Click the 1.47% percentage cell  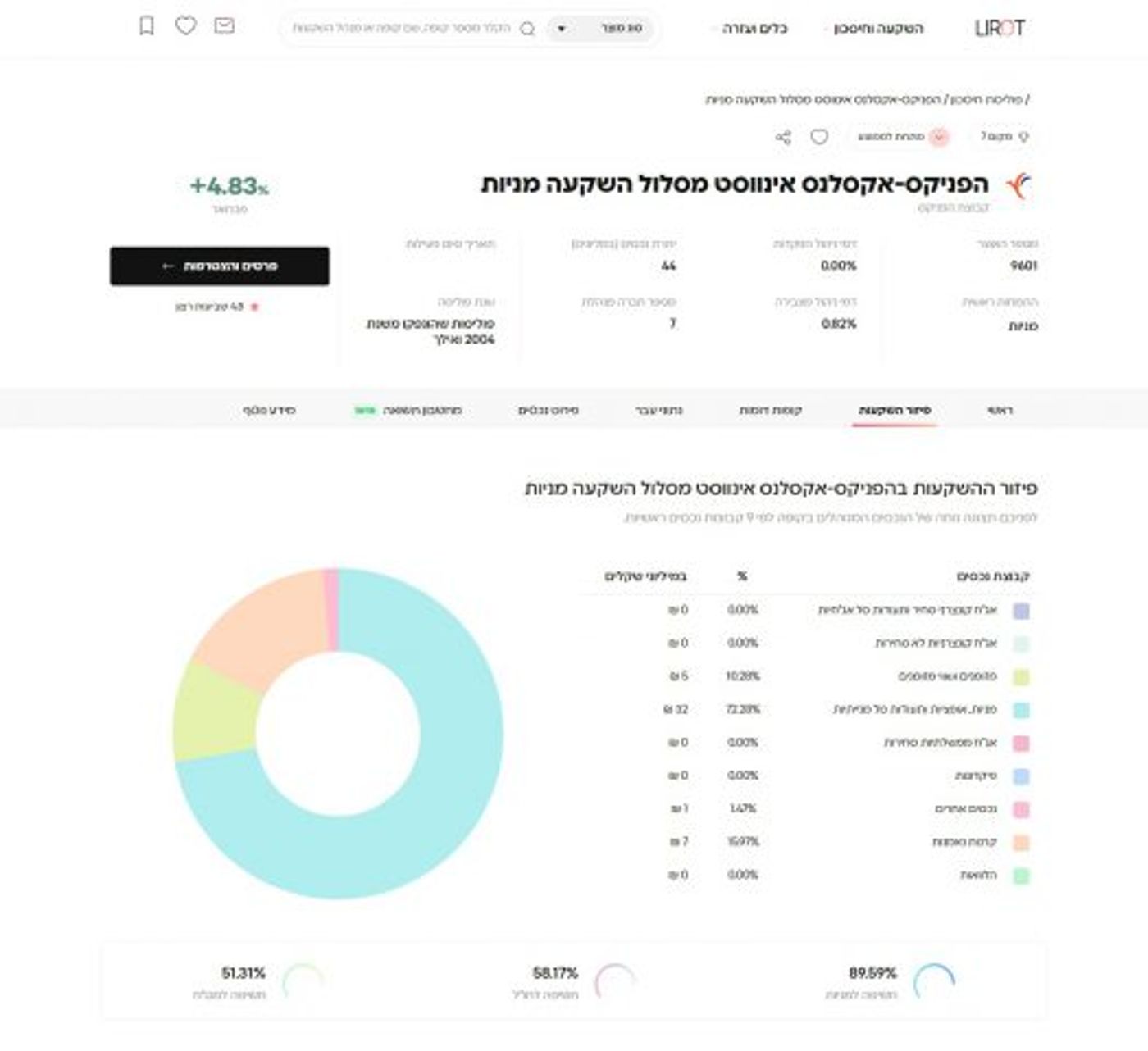click(743, 809)
